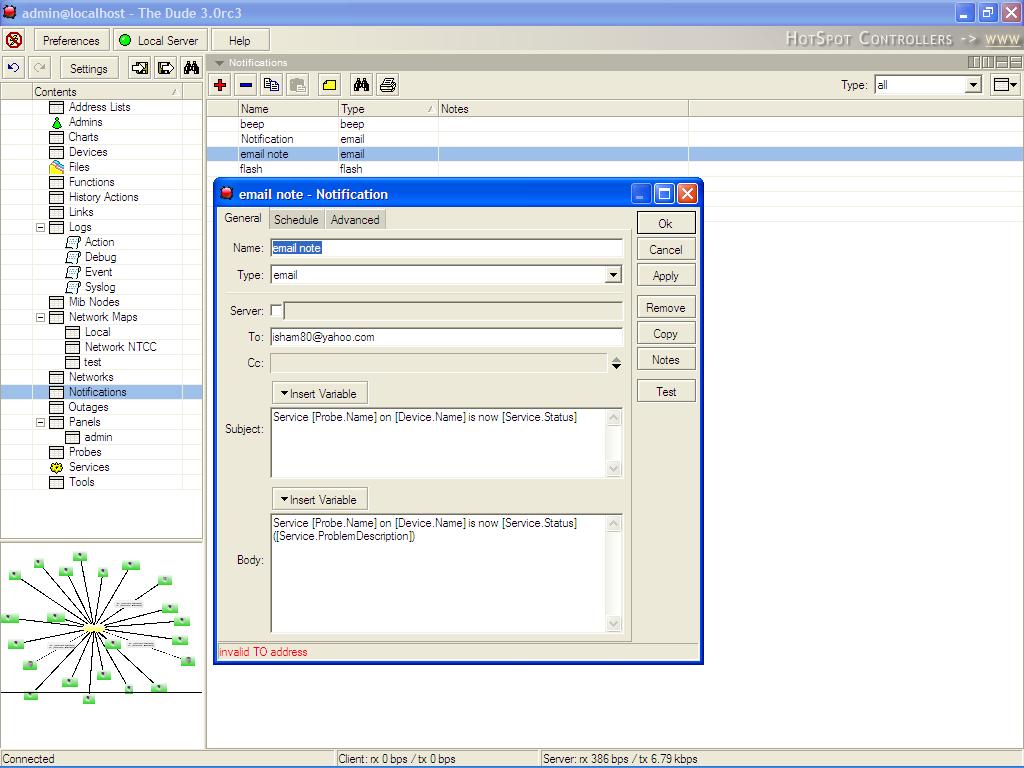Viewport: 1024px width, 768px height.
Task: Click the yellow Comment note icon
Action: point(329,85)
